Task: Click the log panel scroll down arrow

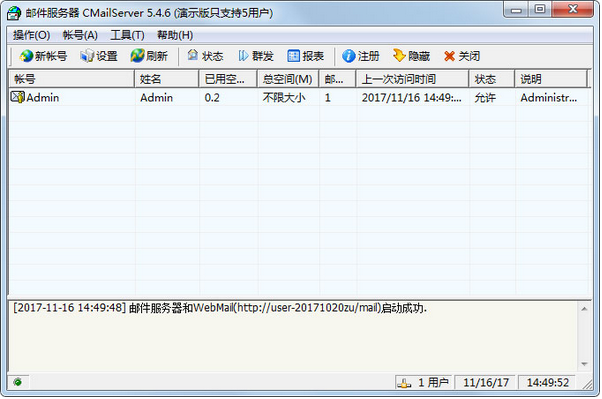Action: pyautogui.click(x=584, y=364)
